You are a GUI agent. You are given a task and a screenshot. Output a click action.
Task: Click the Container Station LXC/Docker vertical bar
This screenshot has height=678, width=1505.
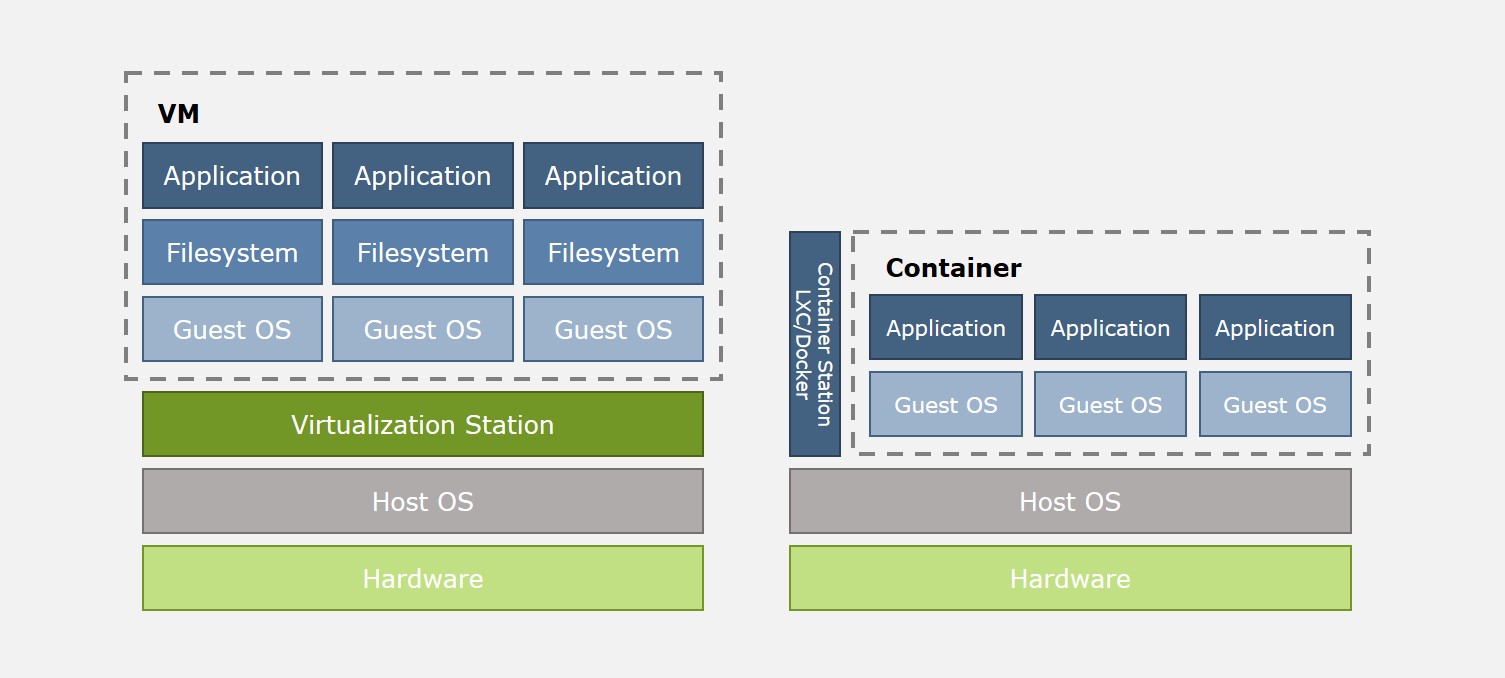(815, 345)
